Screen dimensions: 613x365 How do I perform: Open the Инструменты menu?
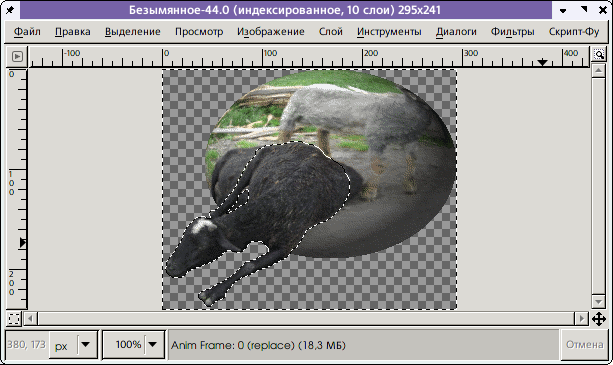tap(389, 32)
